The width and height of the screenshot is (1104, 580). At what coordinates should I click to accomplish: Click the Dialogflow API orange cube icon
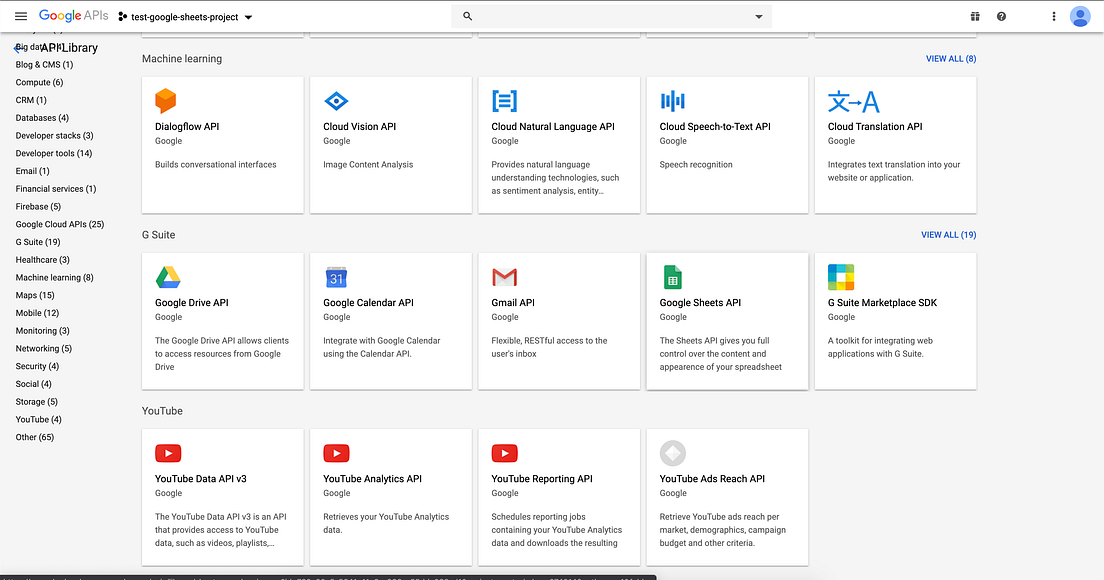(165, 101)
